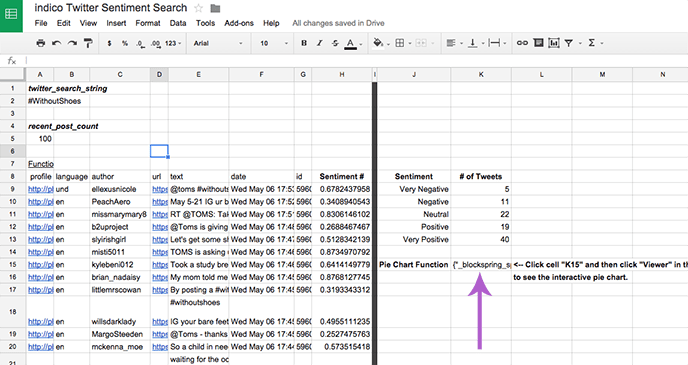Viewport: 688px width, 365px height.
Task: Redo the last action
Action: (72, 43)
